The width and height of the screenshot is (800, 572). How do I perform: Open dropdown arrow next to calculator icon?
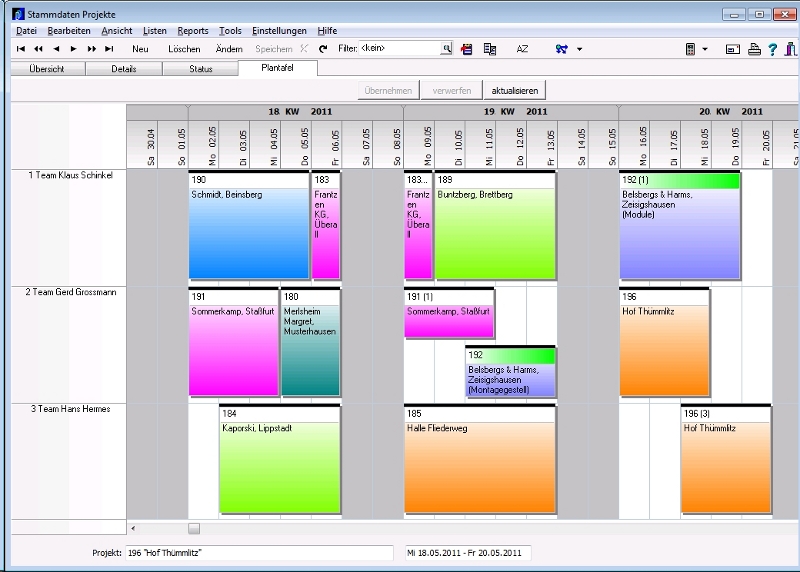tap(705, 49)
